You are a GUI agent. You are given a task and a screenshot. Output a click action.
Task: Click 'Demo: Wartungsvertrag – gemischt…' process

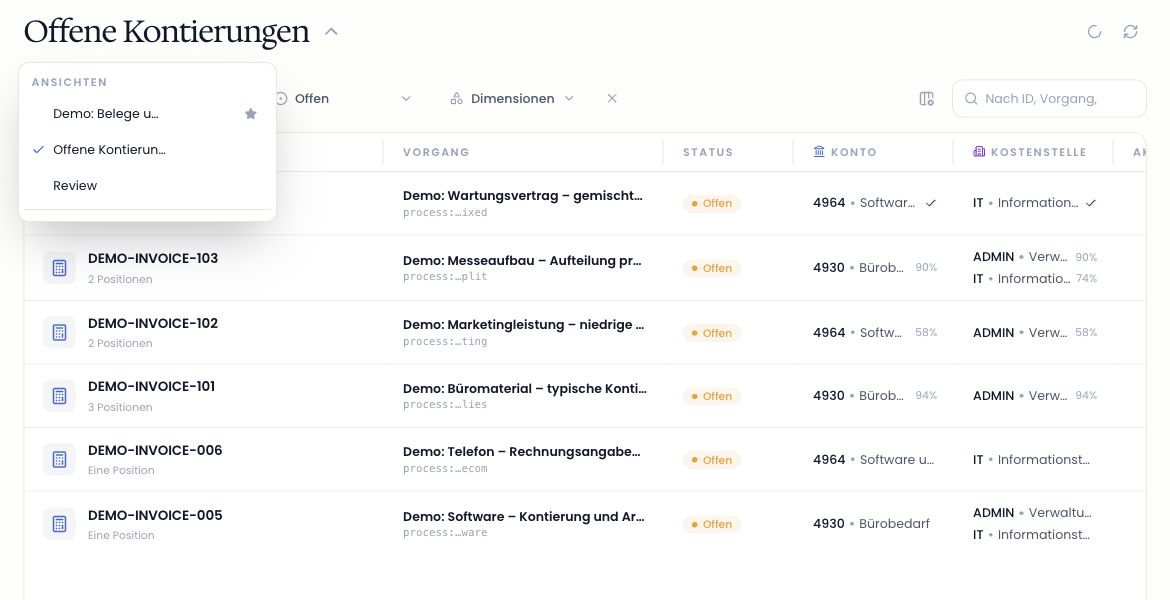pyautogui.click(x=522, y=196)
